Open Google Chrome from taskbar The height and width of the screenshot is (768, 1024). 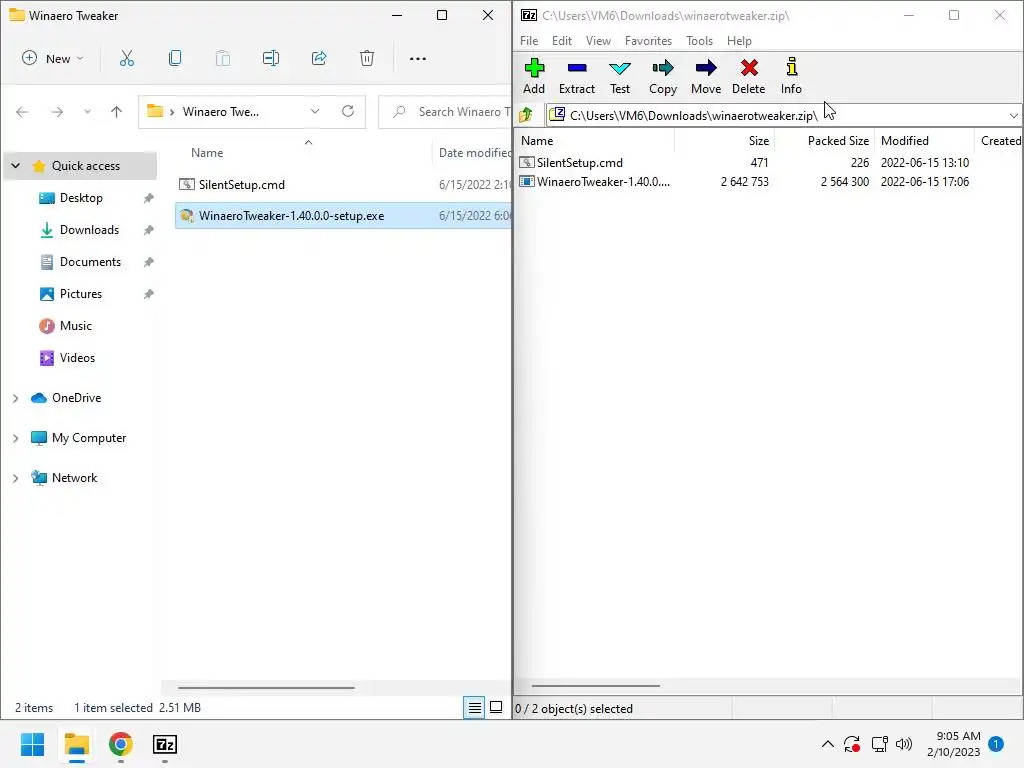(x=121, y=744)
